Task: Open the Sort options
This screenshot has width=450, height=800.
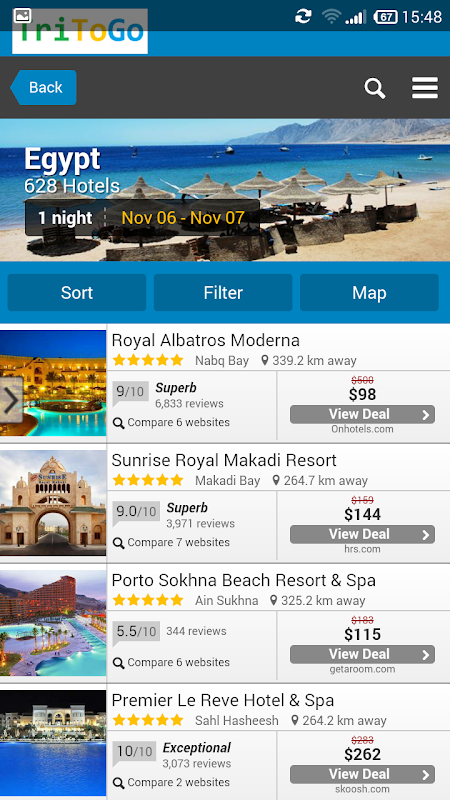Action: tap(77, 293)
